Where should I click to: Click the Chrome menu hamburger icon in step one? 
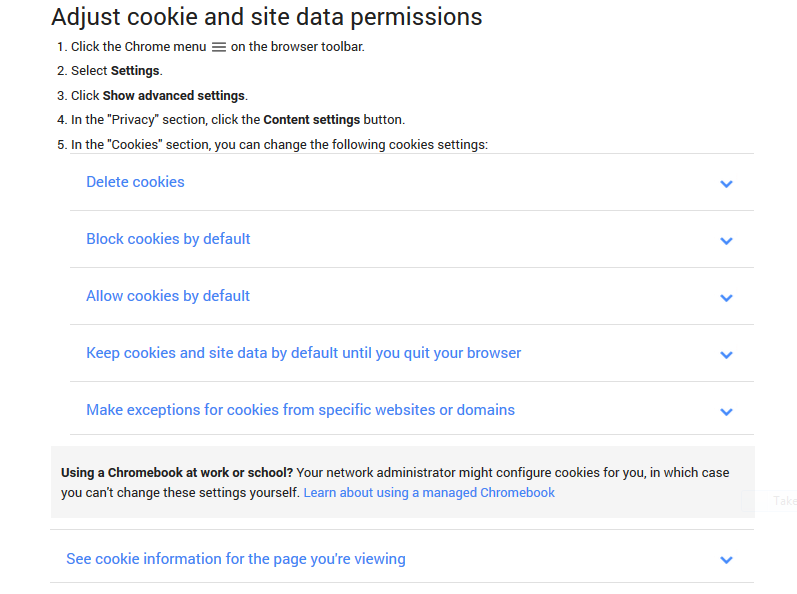click(219, 47)
